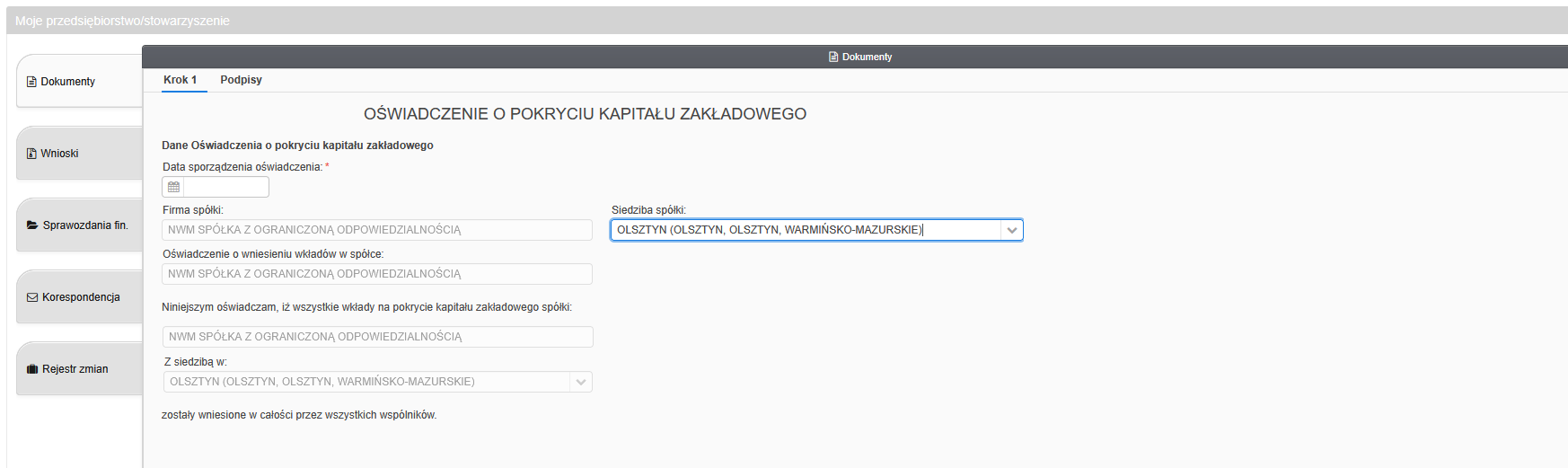
Task: Click the date input for Data sporządzenia oświadczenia
Action: click(226, 187)
